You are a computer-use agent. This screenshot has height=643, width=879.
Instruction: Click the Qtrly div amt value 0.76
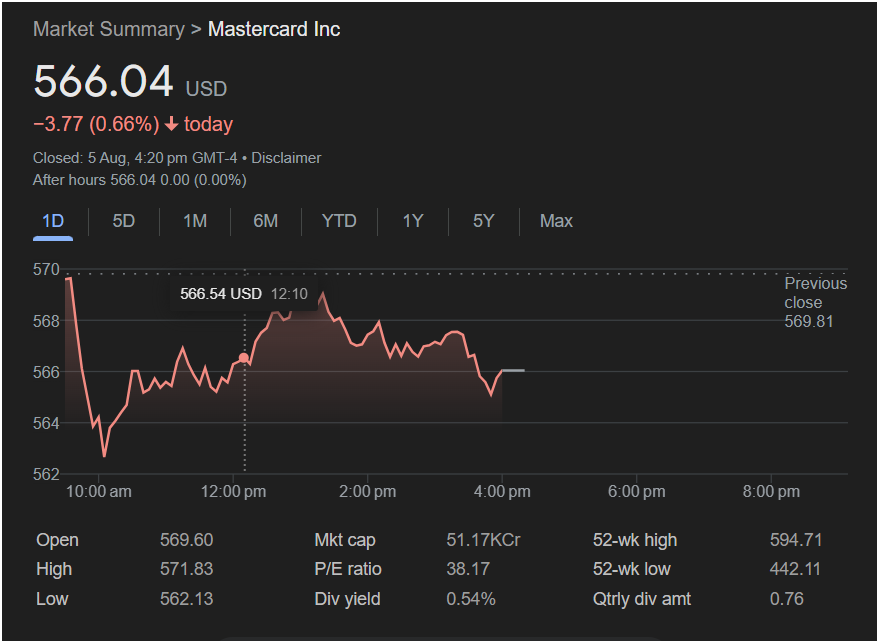tap(787, 599)
